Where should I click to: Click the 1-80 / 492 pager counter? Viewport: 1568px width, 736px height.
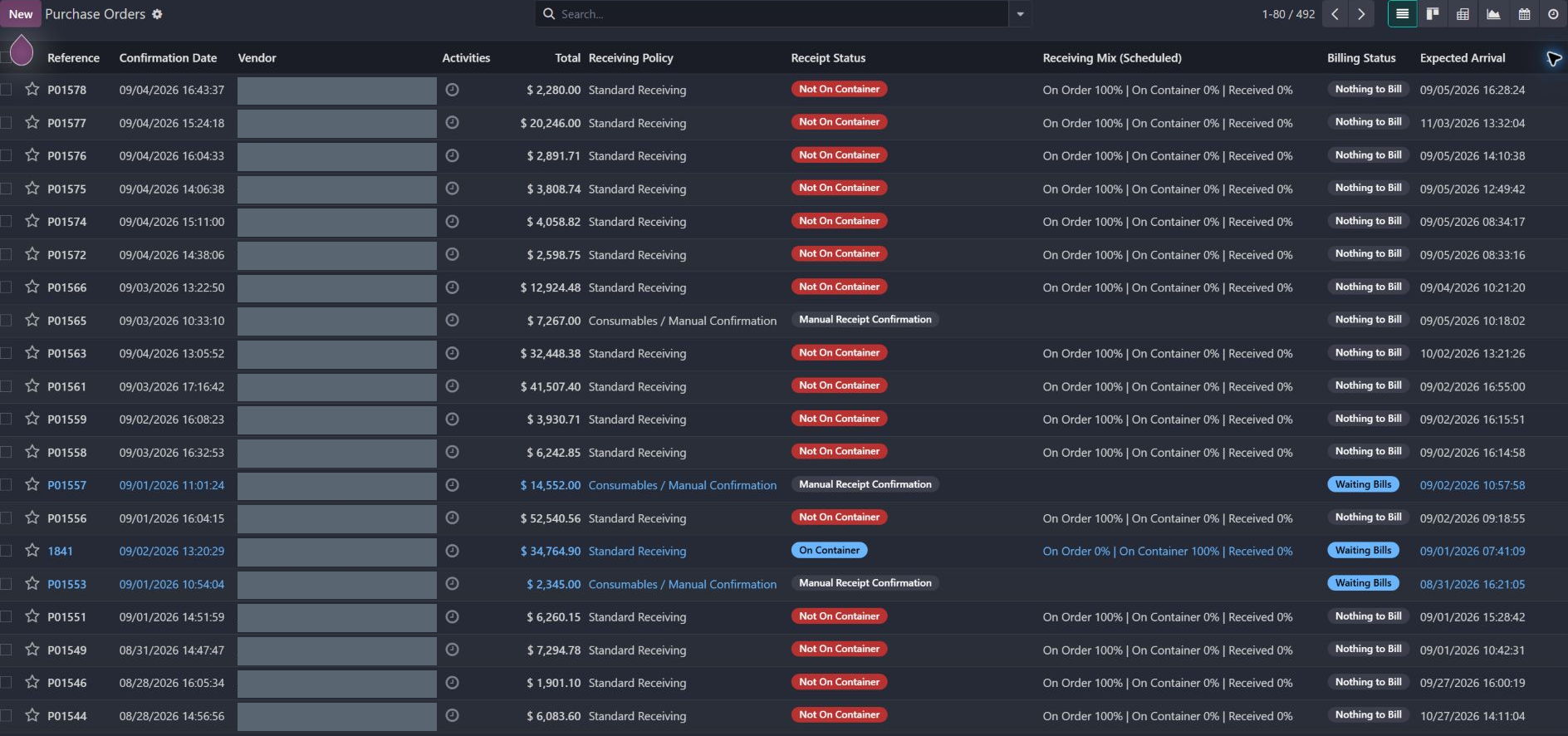pyautogui.click(x=1288, y=14)
